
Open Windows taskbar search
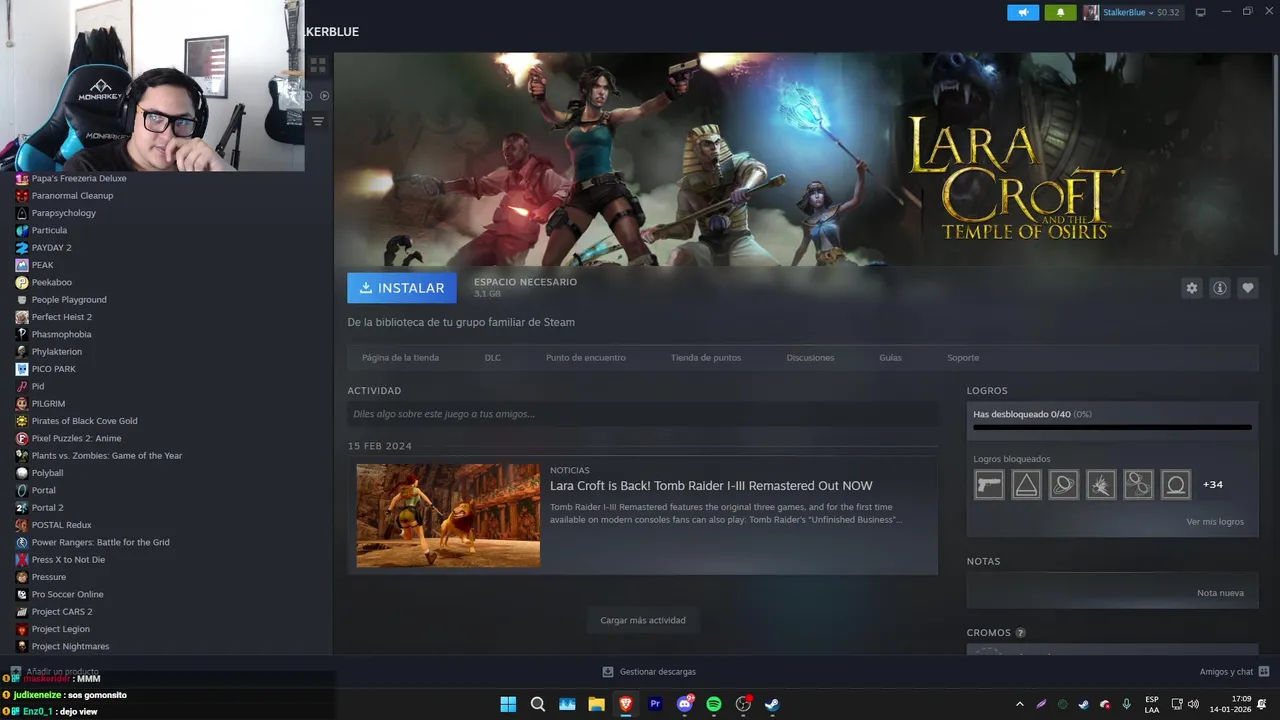tap(537, 704)
